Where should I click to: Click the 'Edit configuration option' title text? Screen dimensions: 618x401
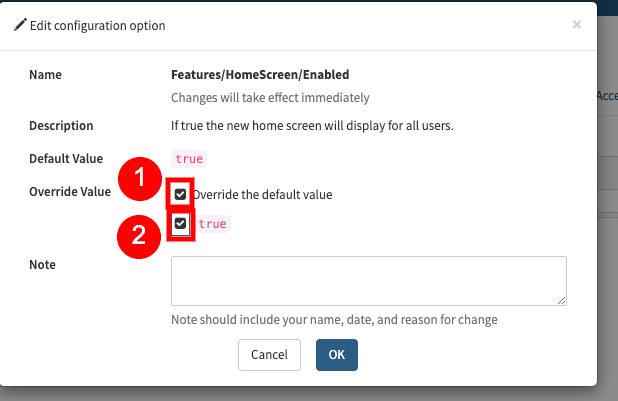(x=98, y=25)
